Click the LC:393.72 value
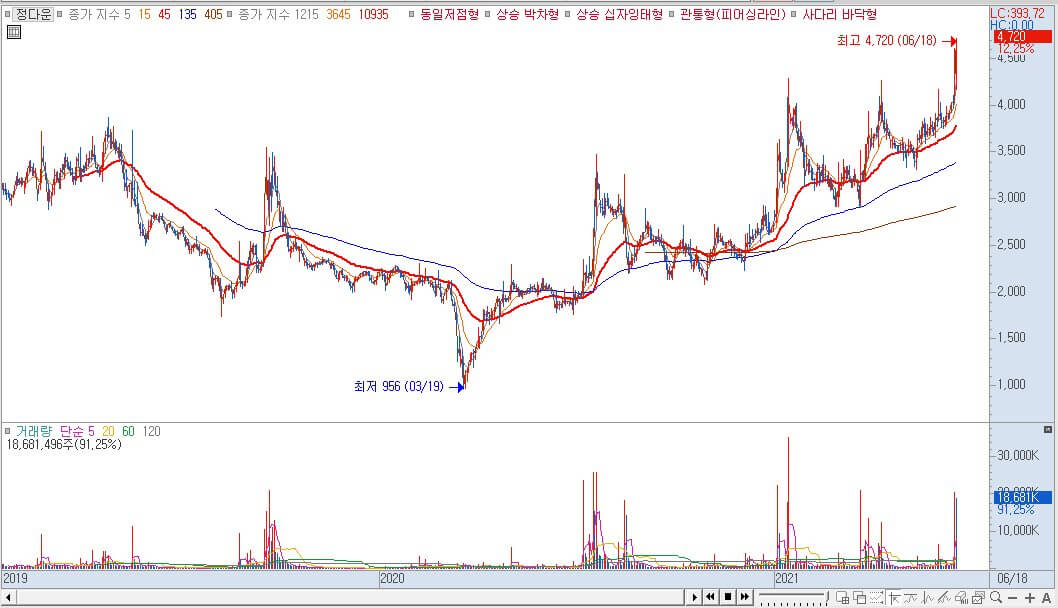Image resolution: width=1058 pixels, height=608 pixels. pos(1018,13)
